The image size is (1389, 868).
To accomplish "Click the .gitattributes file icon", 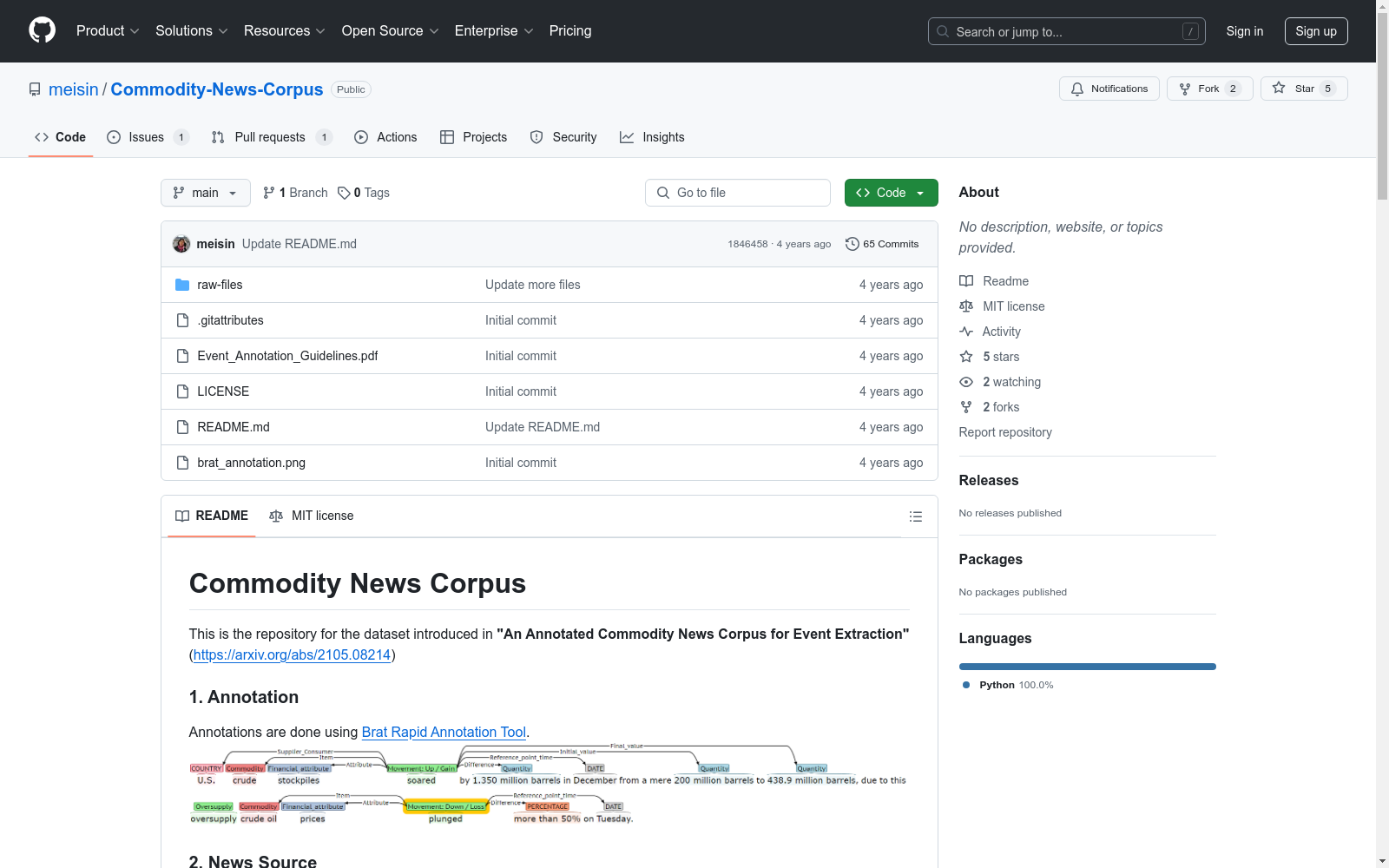I will pyautogui.click(x=182, y=320).
